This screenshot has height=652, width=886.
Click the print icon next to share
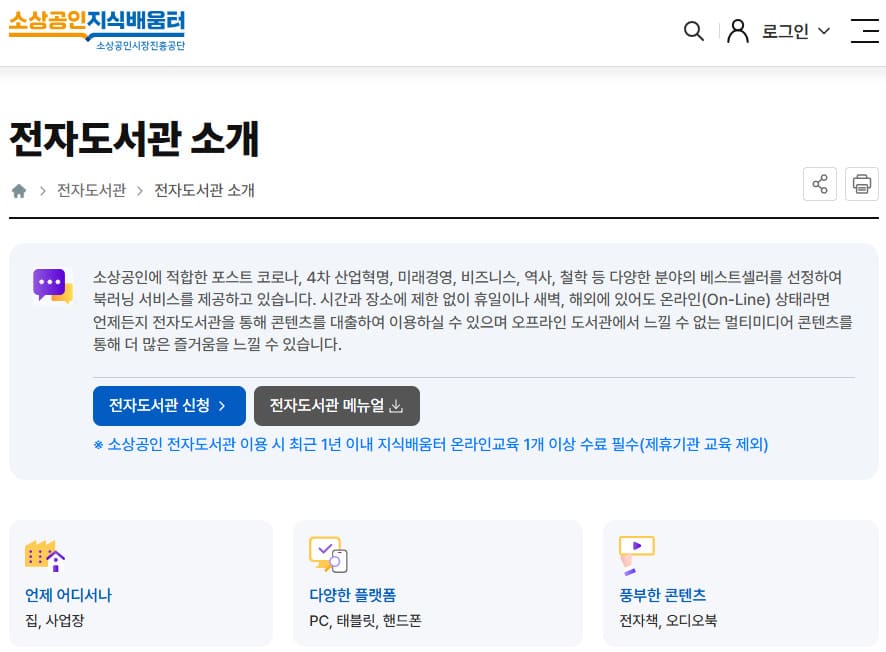pos(861,184)
